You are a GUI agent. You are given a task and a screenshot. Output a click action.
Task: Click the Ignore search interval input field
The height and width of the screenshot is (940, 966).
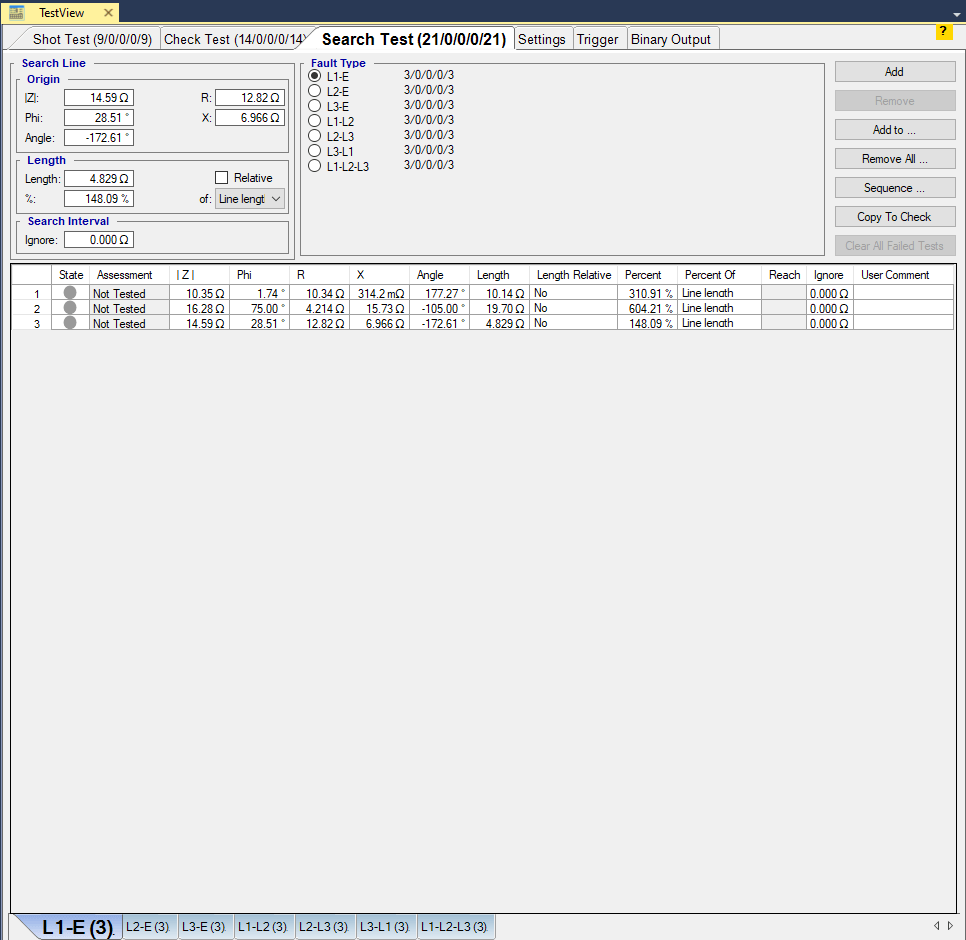[x=99, y=240]
